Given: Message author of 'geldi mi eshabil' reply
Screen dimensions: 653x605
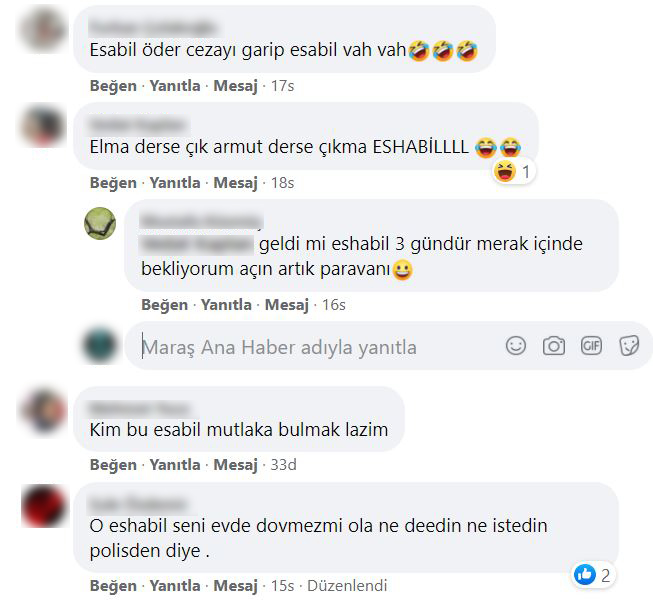Looking at the screenshot, I should click(287, 305).
